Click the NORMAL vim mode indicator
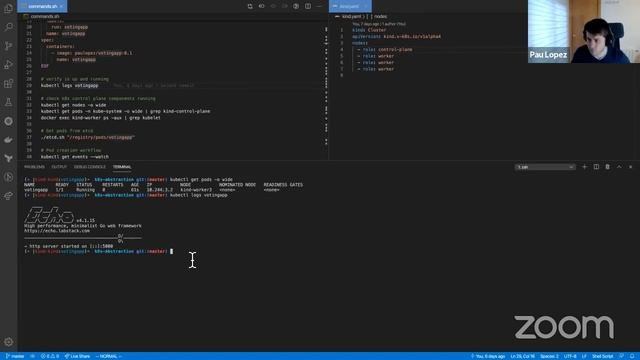The image size is (640, 360). 108,356
